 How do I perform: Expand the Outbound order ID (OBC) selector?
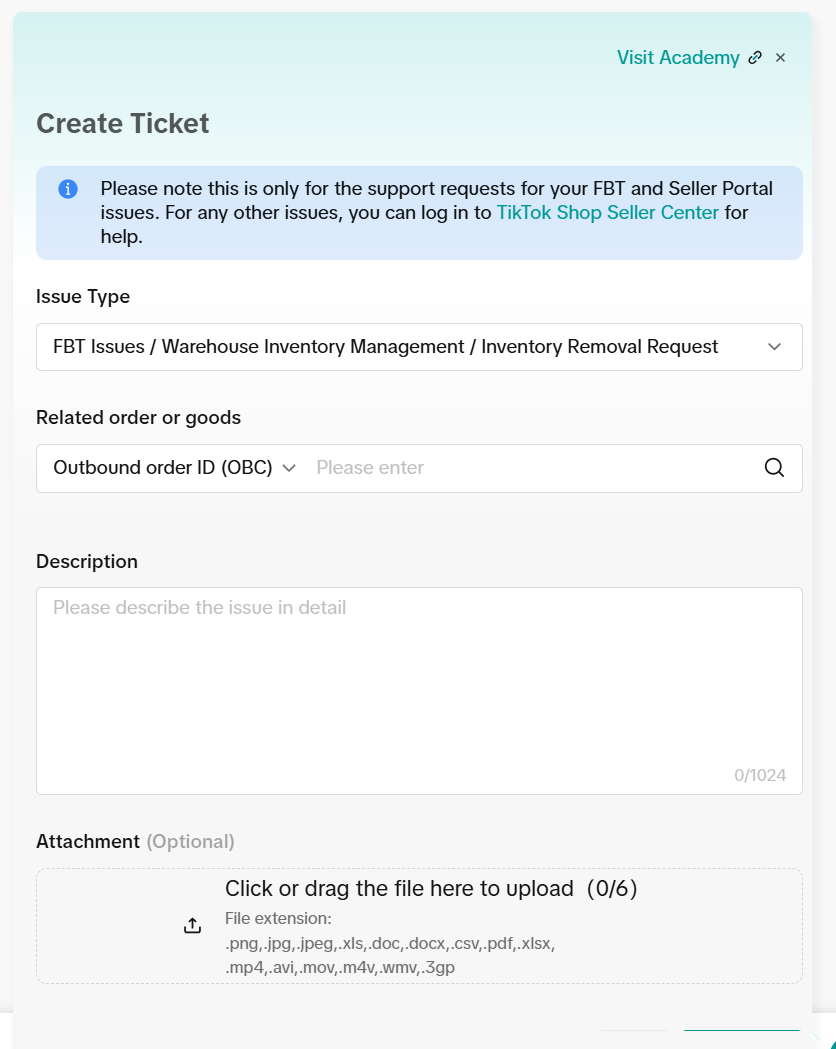(x=174, y=468)
